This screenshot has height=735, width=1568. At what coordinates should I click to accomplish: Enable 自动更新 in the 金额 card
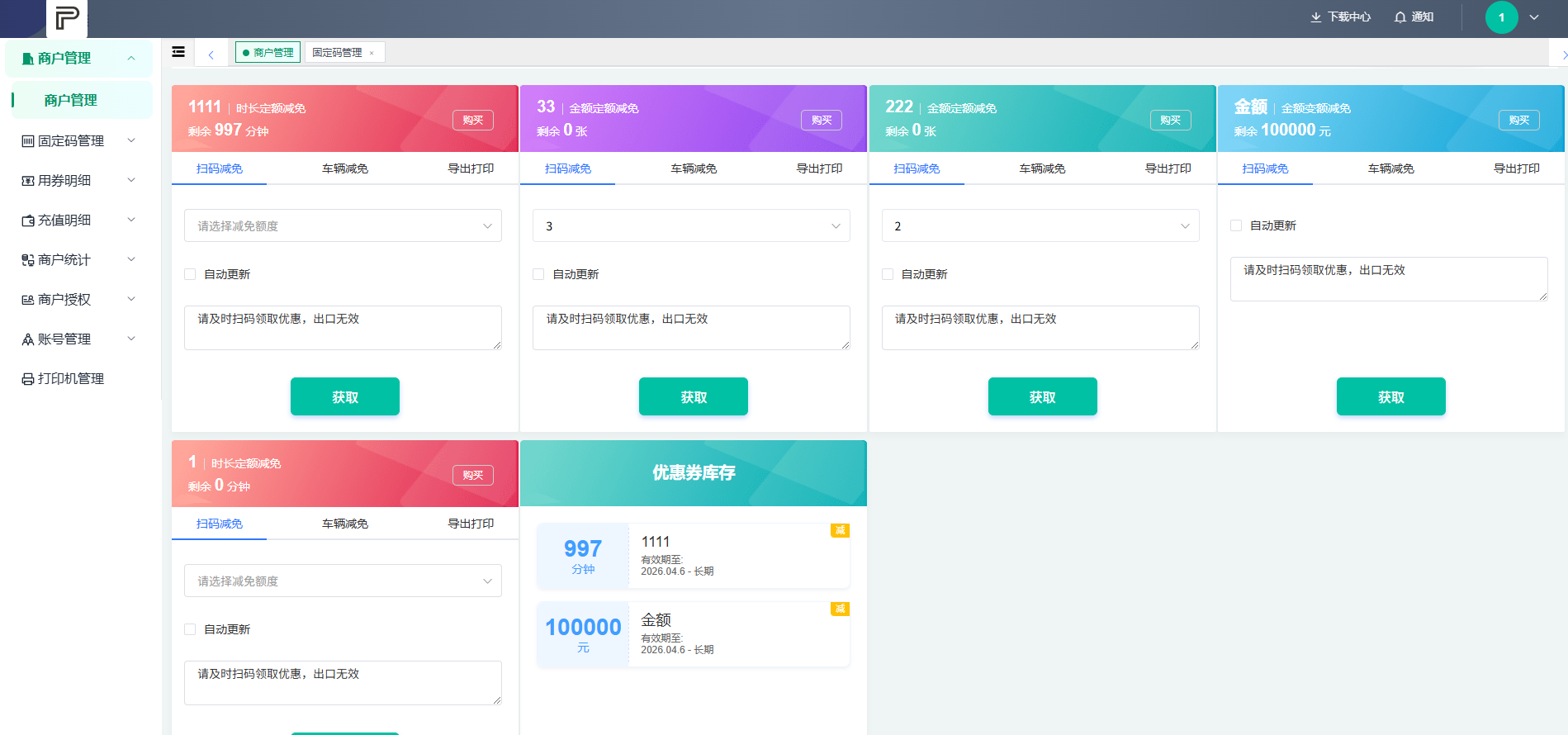pos(1236,225)
